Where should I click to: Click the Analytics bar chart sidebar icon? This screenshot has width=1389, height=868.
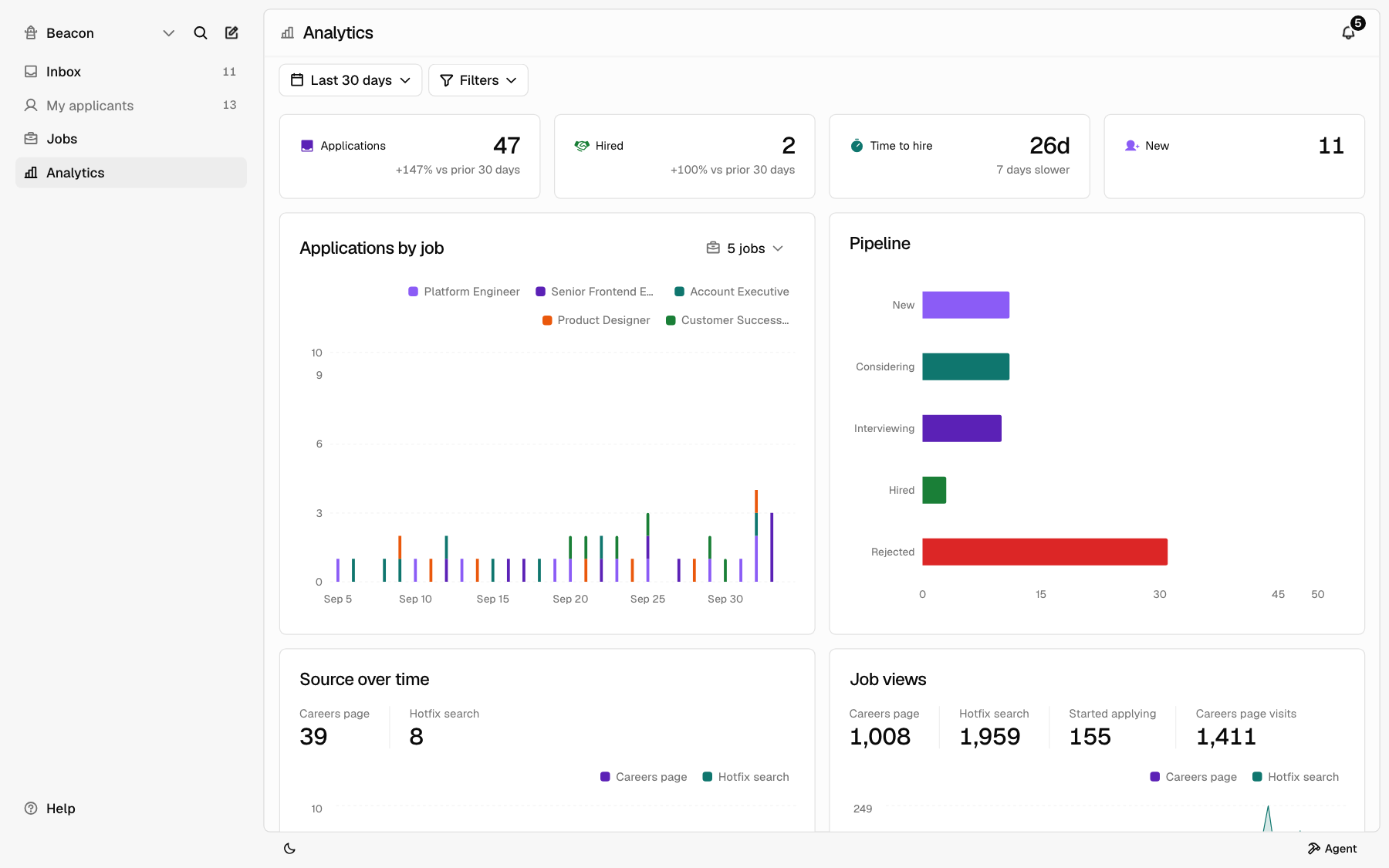pos(31,173)
